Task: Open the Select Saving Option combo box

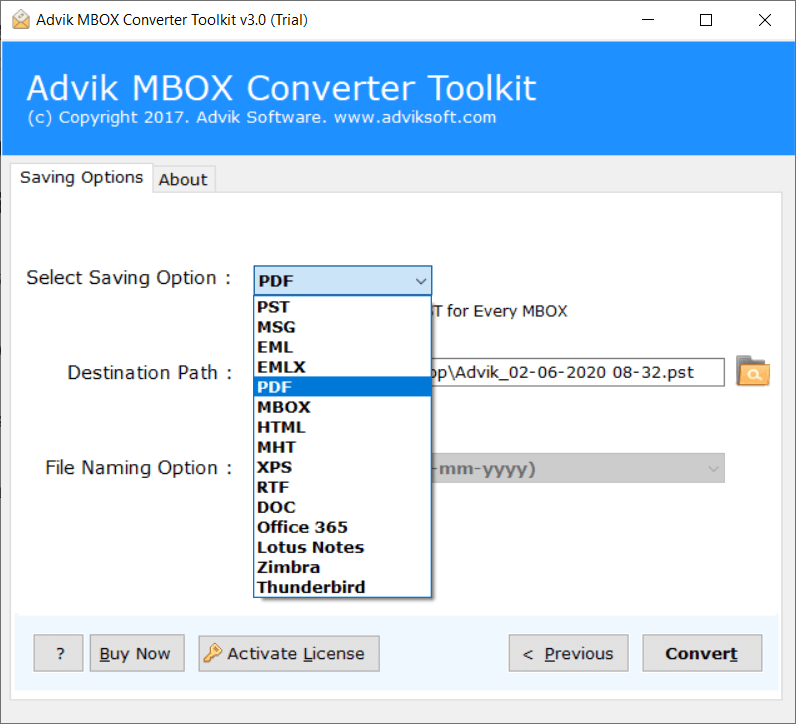Action: pos(343,280)
